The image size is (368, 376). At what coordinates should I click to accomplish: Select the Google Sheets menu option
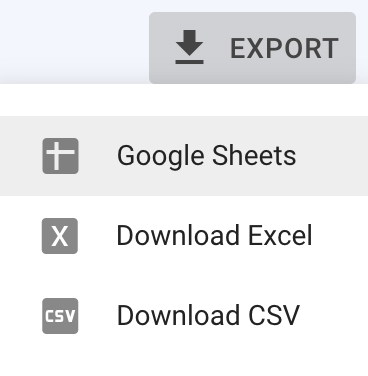coord(184,156)
